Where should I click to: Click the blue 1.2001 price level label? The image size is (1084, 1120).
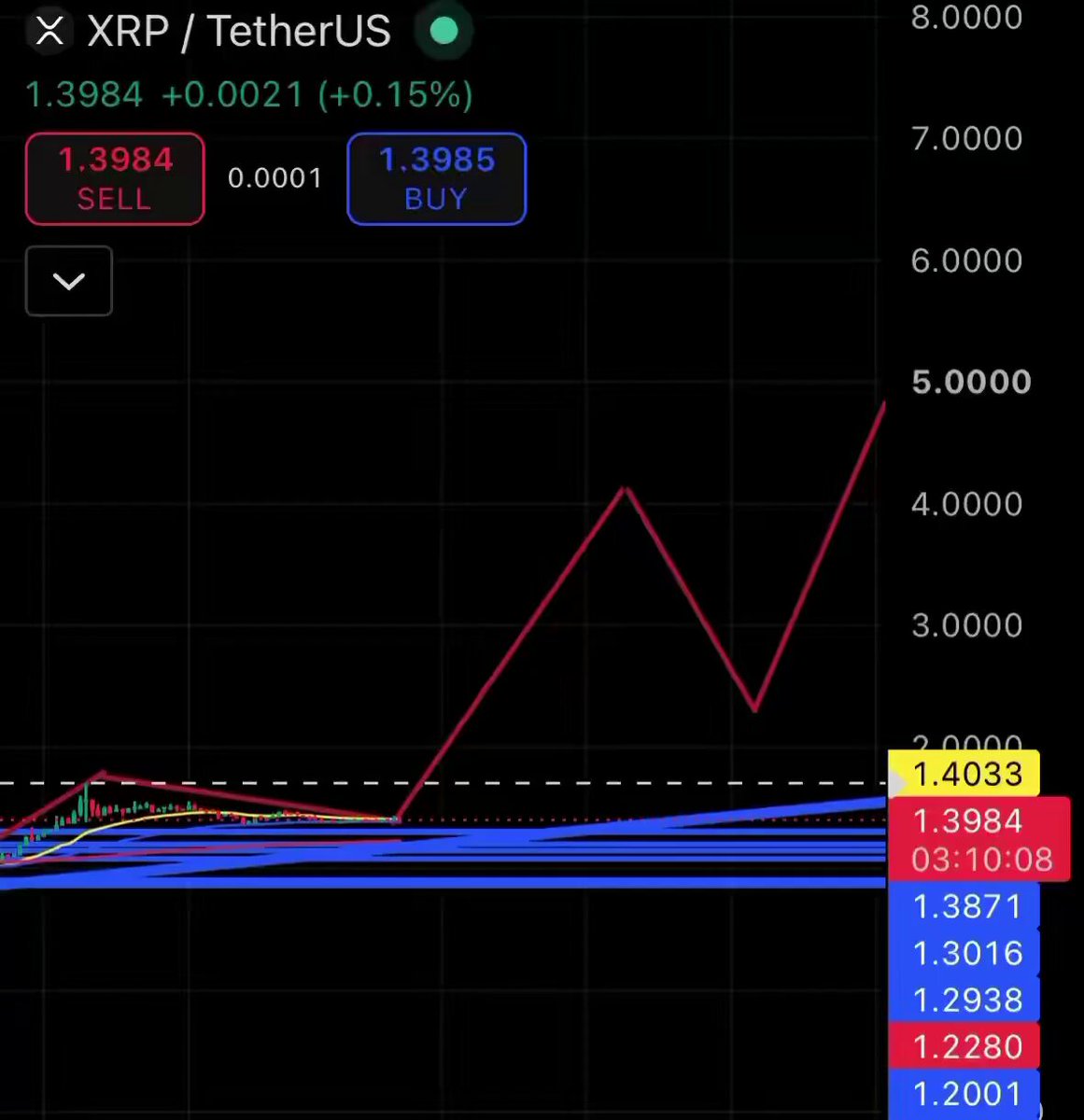coord(964,1093)
